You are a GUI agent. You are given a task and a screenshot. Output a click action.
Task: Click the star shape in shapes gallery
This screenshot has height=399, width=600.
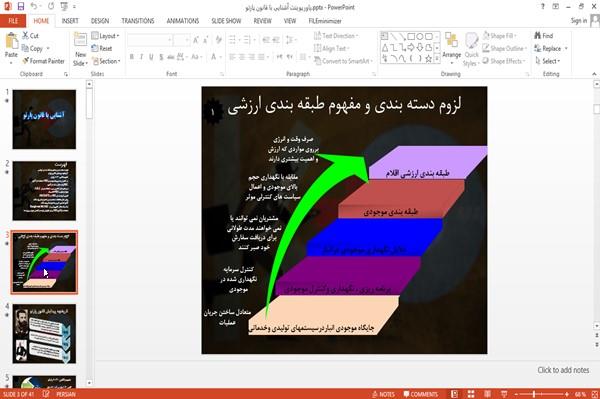click(429, 59)
